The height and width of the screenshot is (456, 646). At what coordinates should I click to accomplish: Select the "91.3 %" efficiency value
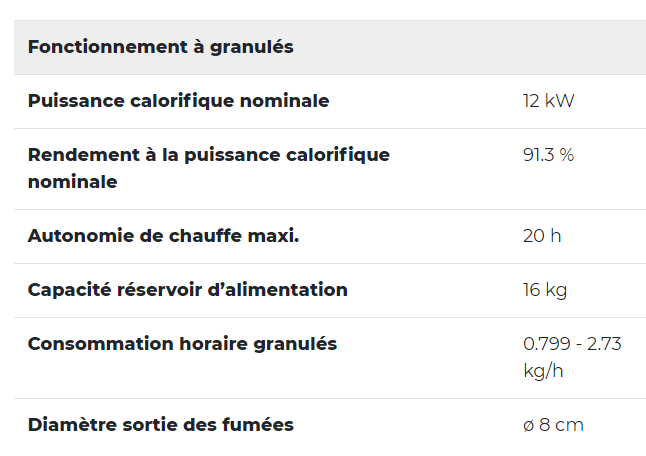click(548, 155)
